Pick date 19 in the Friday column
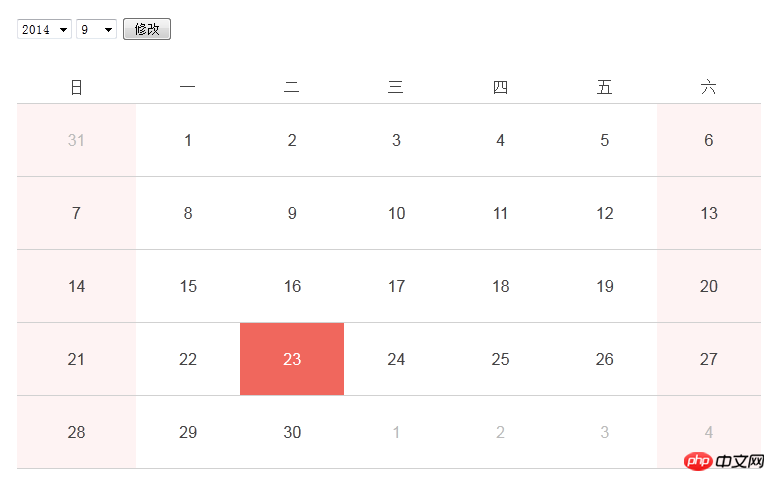The width and height of the screenshot is (775, 481). (604, 286)
